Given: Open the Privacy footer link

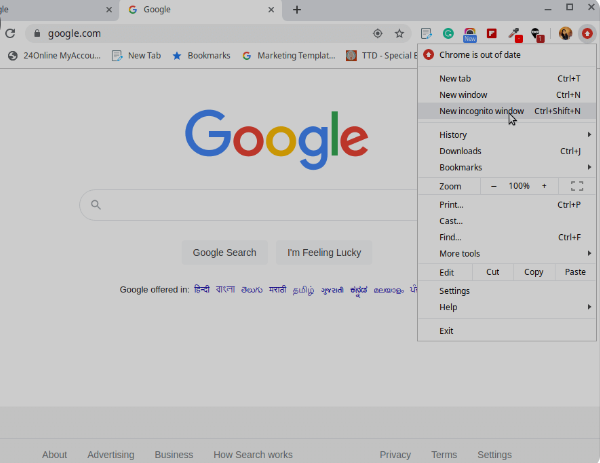Looking at the screenshot, I should click(x=395, y=455).
